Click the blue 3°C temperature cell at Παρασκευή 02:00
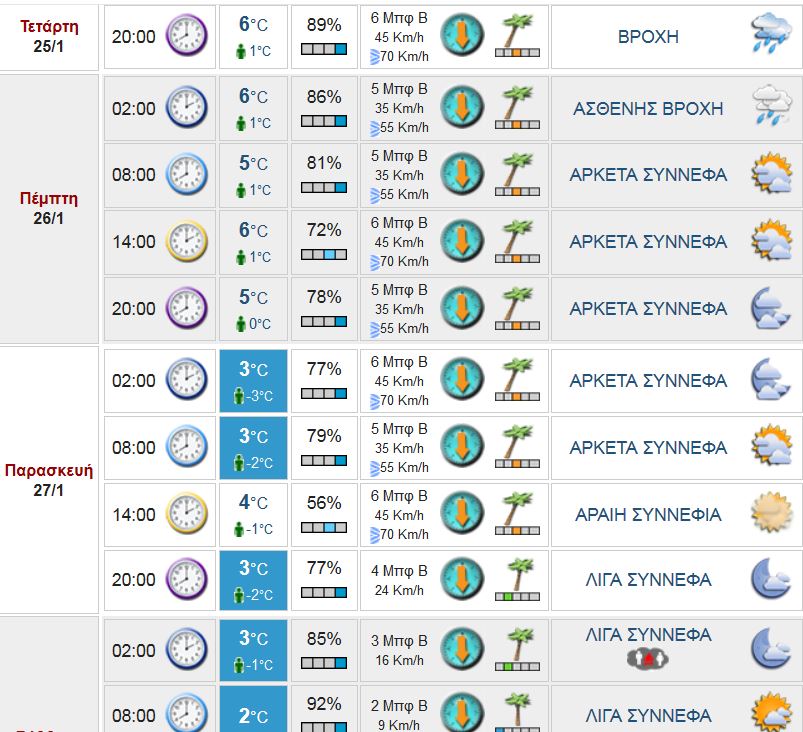The image size is (803, 732). 253,380
